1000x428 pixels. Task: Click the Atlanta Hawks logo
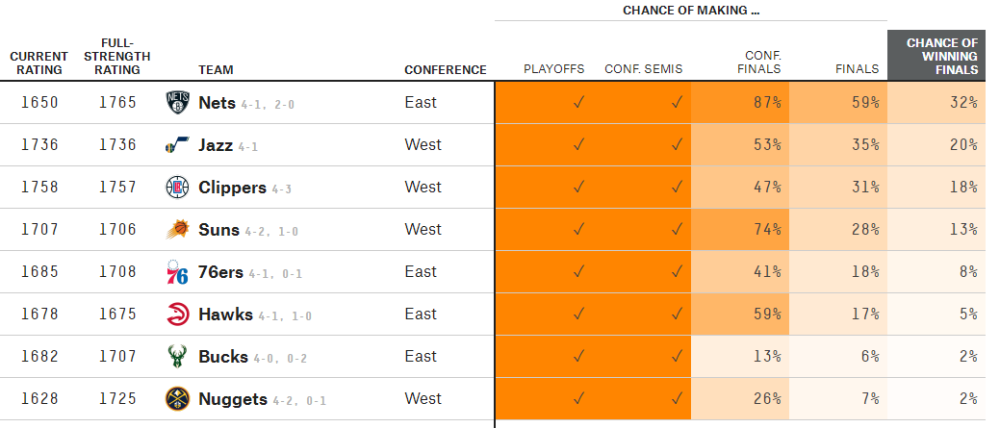click(178, 314)
